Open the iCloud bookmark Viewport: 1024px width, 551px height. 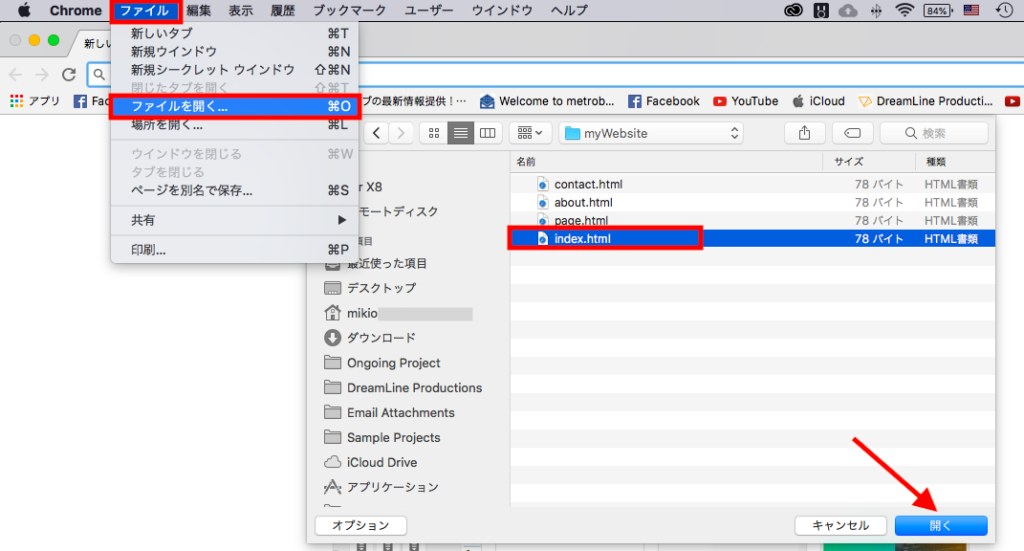pyautogui.click(x=818, y=101)
